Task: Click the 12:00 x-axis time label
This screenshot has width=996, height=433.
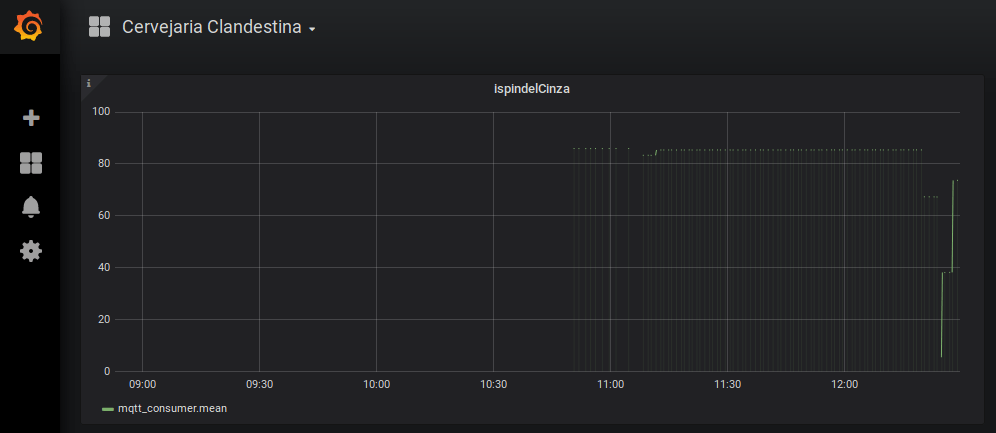Action: (x=844, y=384)
